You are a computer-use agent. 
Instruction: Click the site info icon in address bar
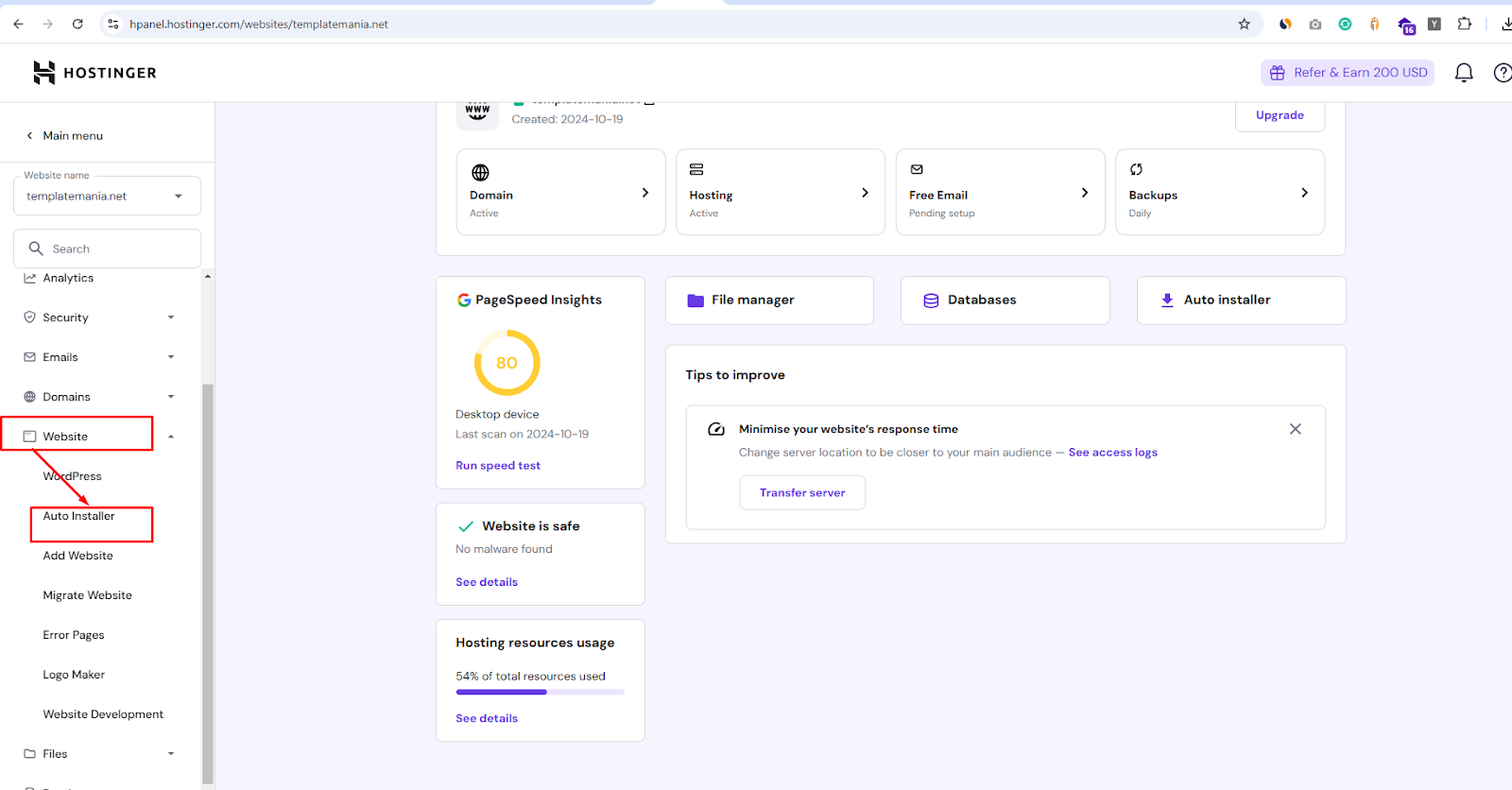click(x=113, y=24)
